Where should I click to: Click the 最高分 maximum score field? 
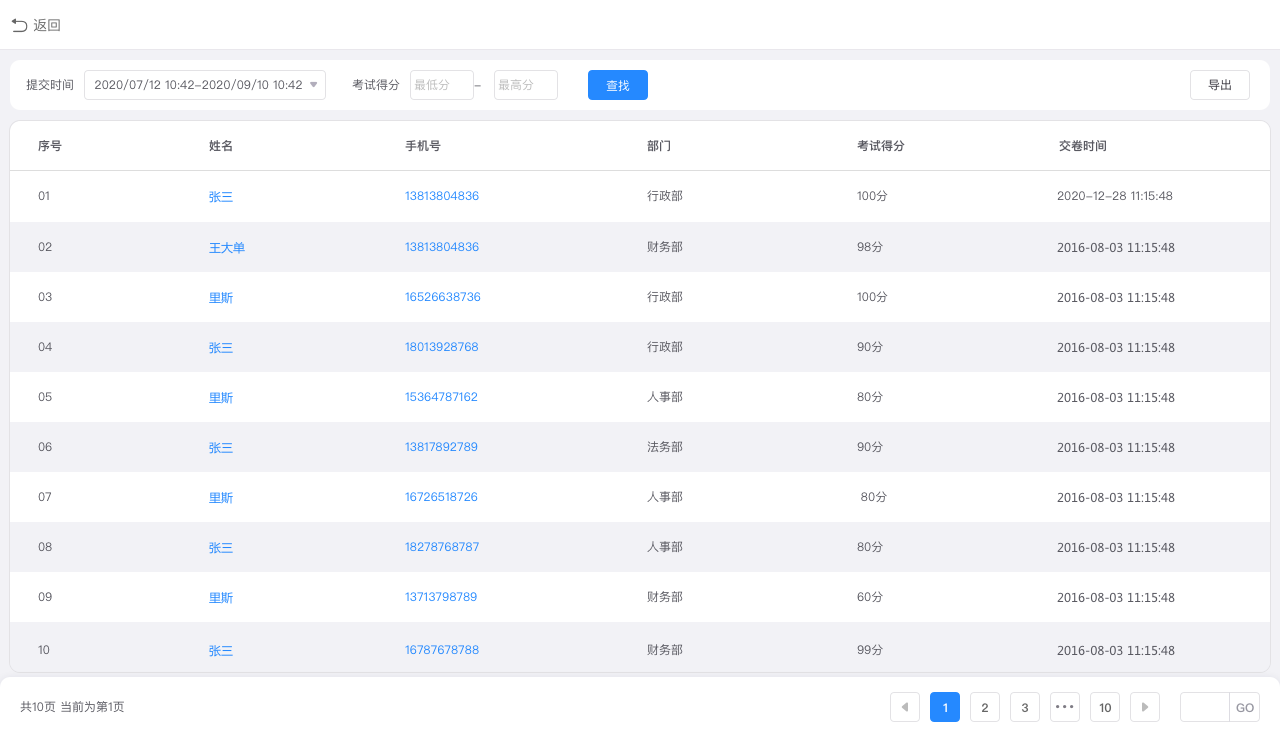point(525,85)
